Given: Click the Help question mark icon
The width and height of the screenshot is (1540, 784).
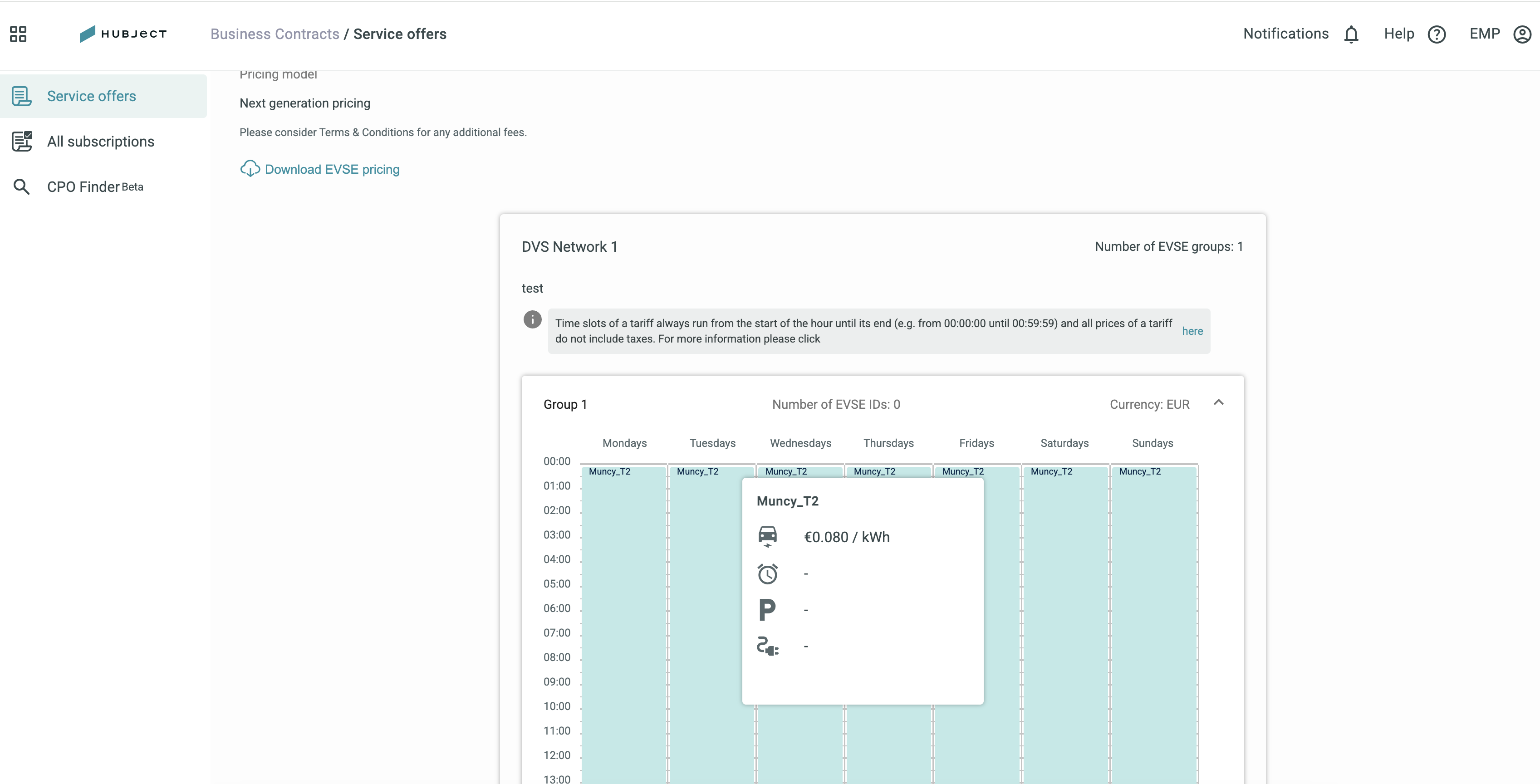Looking at the screenshot, I should pos(1437,34).
